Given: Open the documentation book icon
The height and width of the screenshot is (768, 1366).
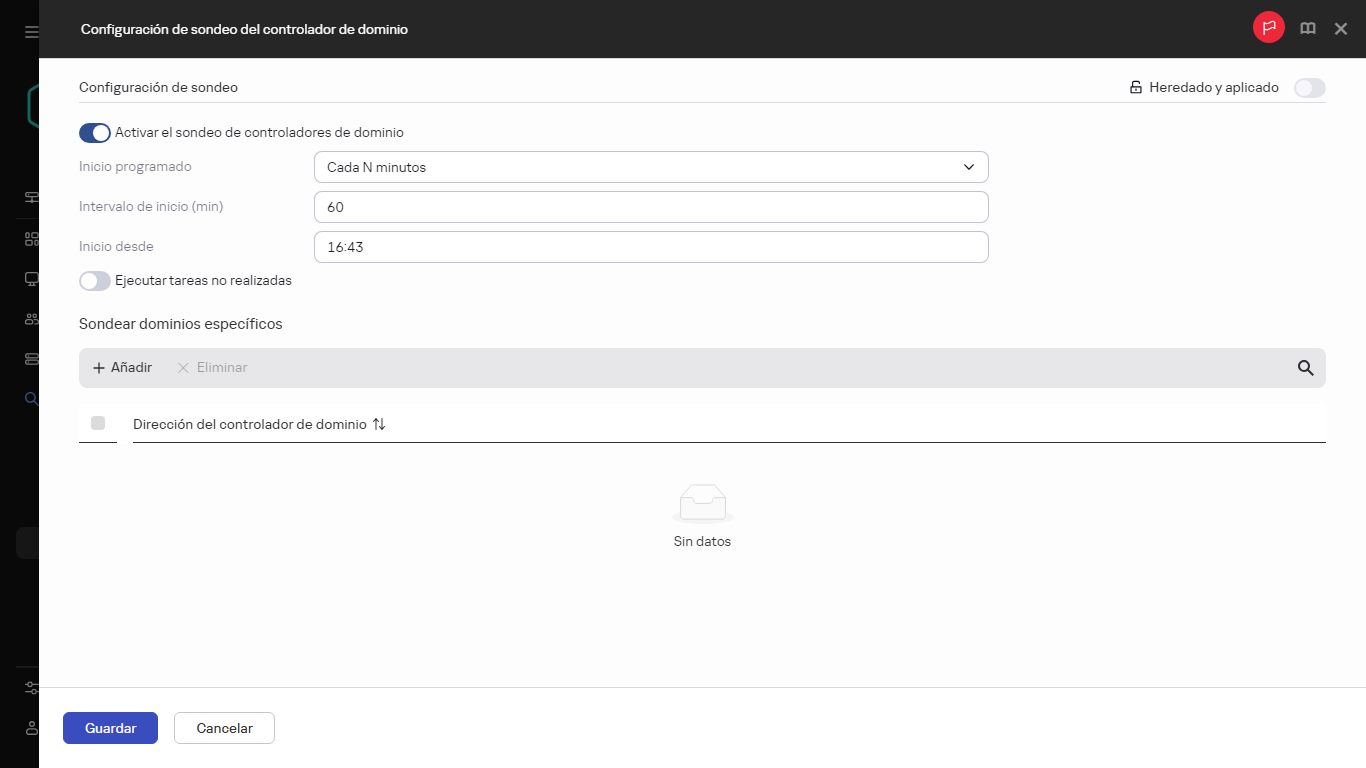Looking at the screenshot, I should pos(1307,28).
